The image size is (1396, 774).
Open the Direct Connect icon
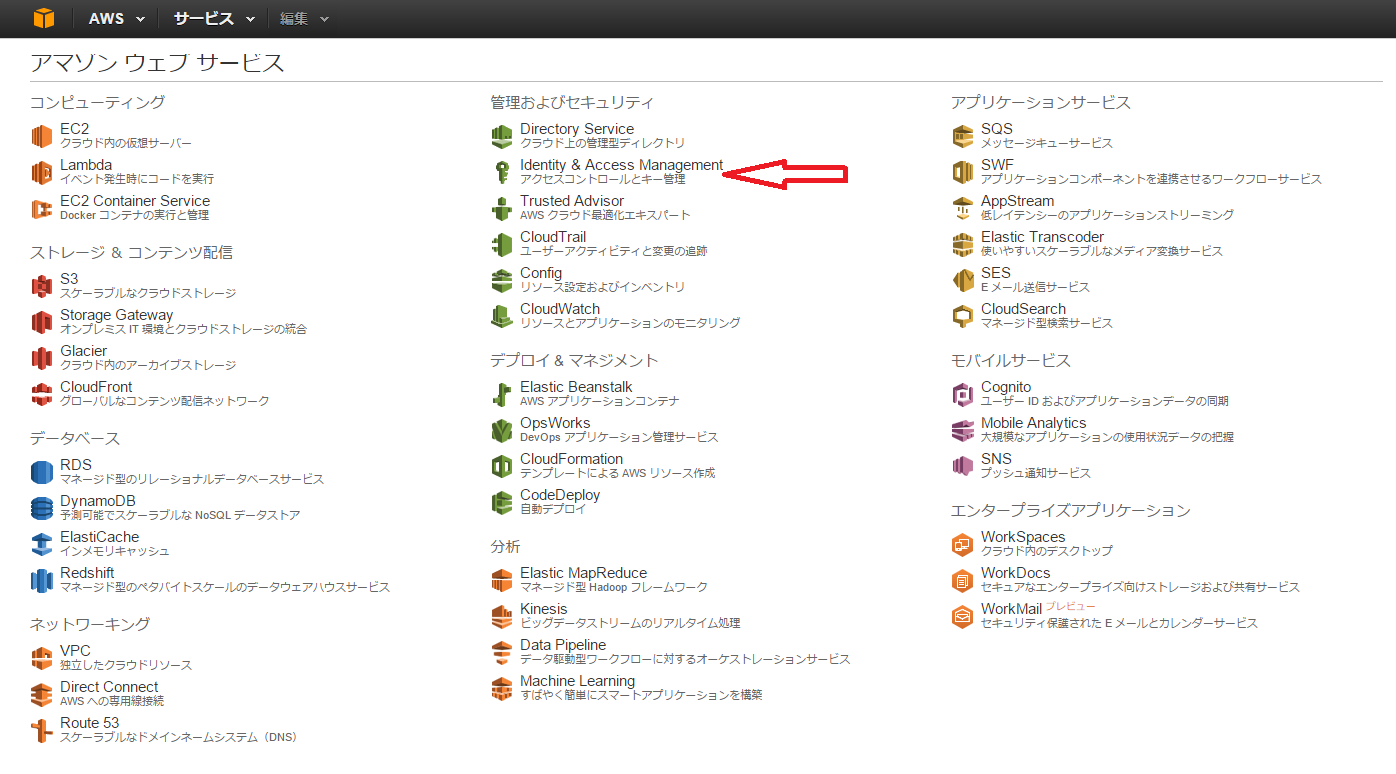click(x=41, y=694)
